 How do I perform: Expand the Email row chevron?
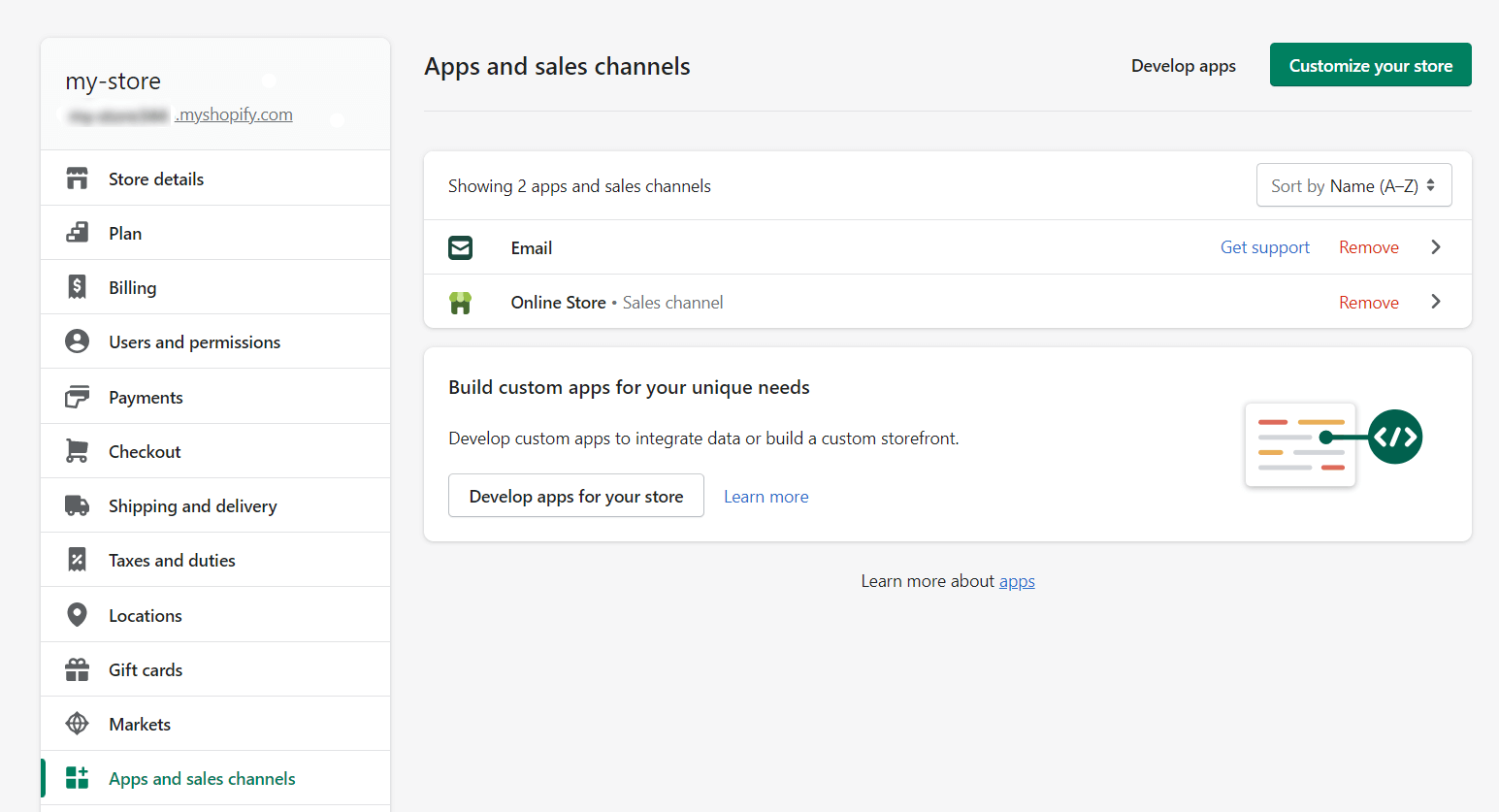1436,247
